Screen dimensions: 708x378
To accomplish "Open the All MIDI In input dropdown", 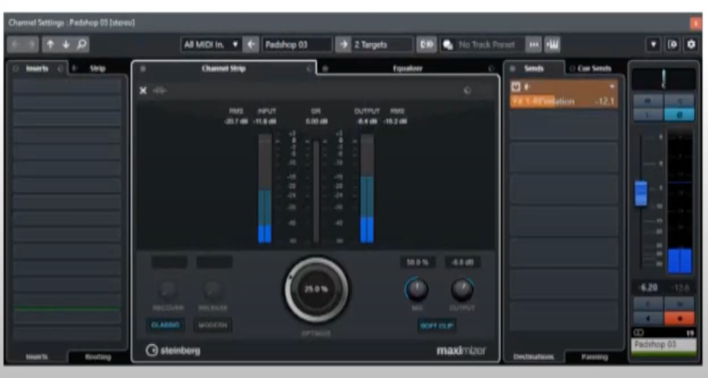I will point(210,44).
